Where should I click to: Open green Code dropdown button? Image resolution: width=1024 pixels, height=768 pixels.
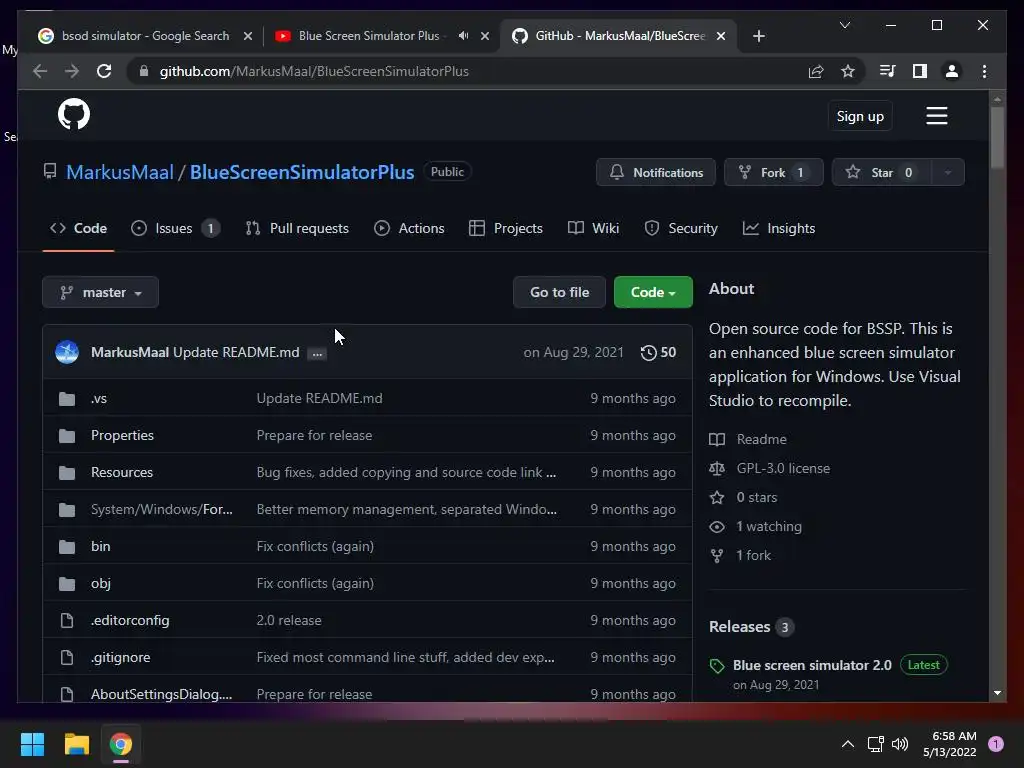pos(653,293)
